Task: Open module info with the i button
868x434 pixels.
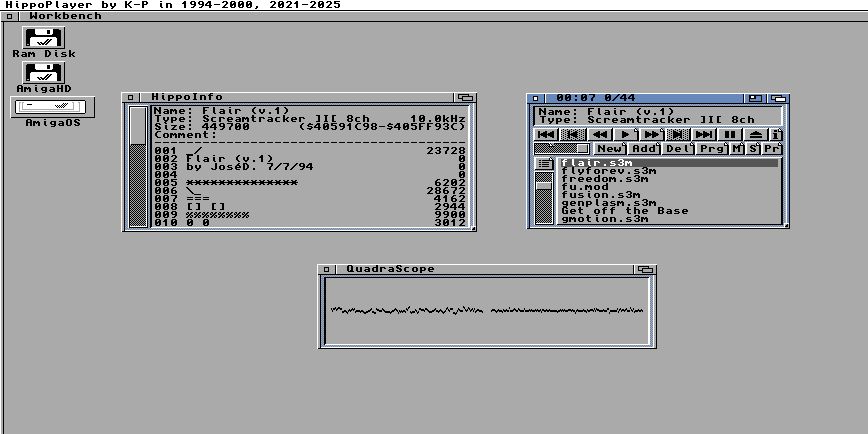Action: coord(776,135)
